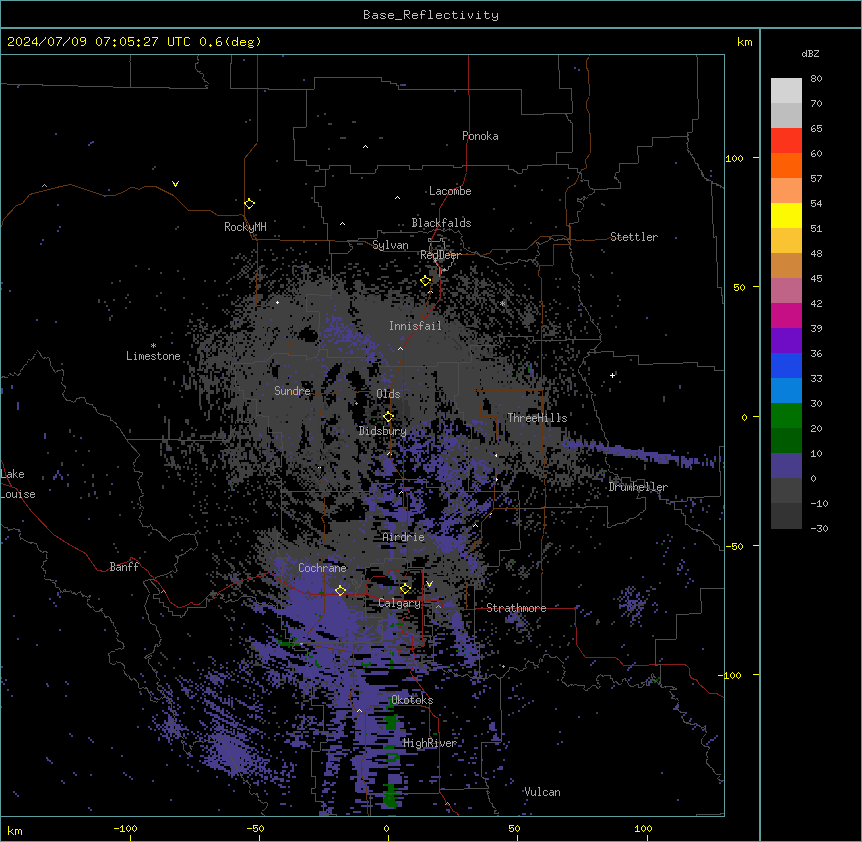This screenshot has width=862, height=842.
Task: Click the Base_Reflectivity title
Action: pos(431,15)
